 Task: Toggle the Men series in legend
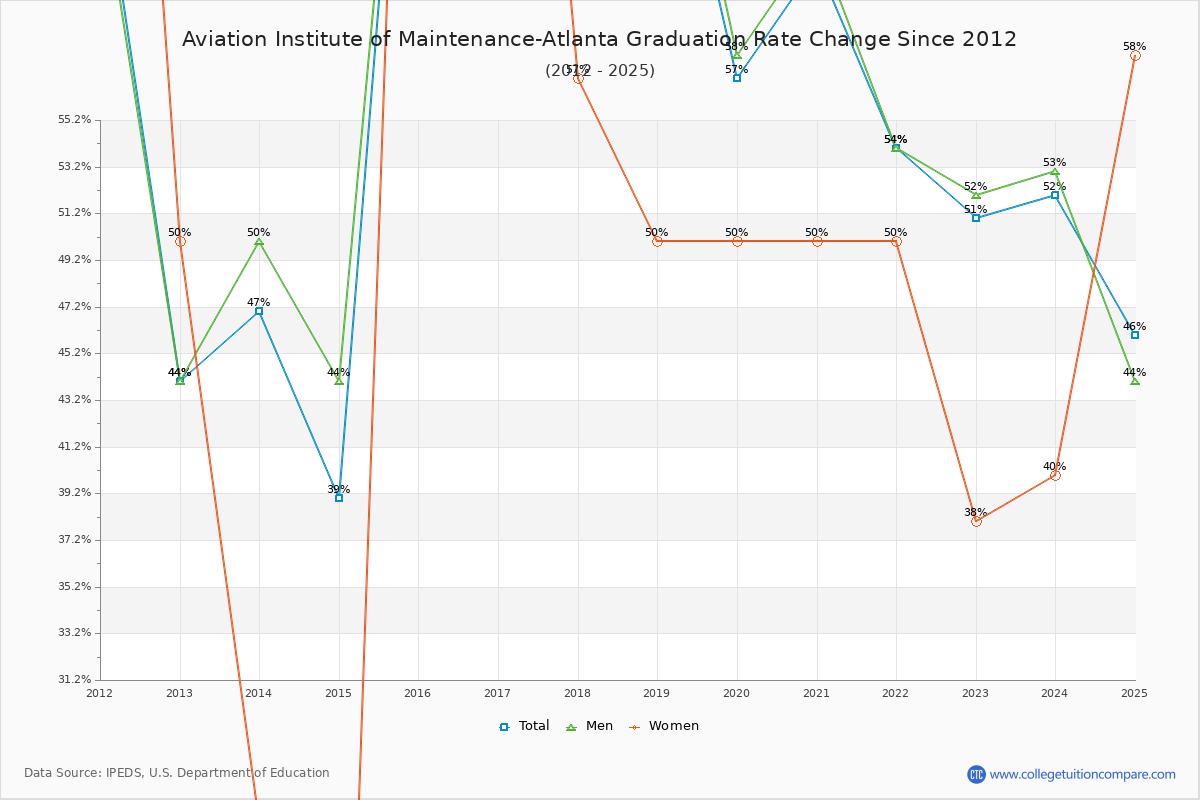point(591,726)
